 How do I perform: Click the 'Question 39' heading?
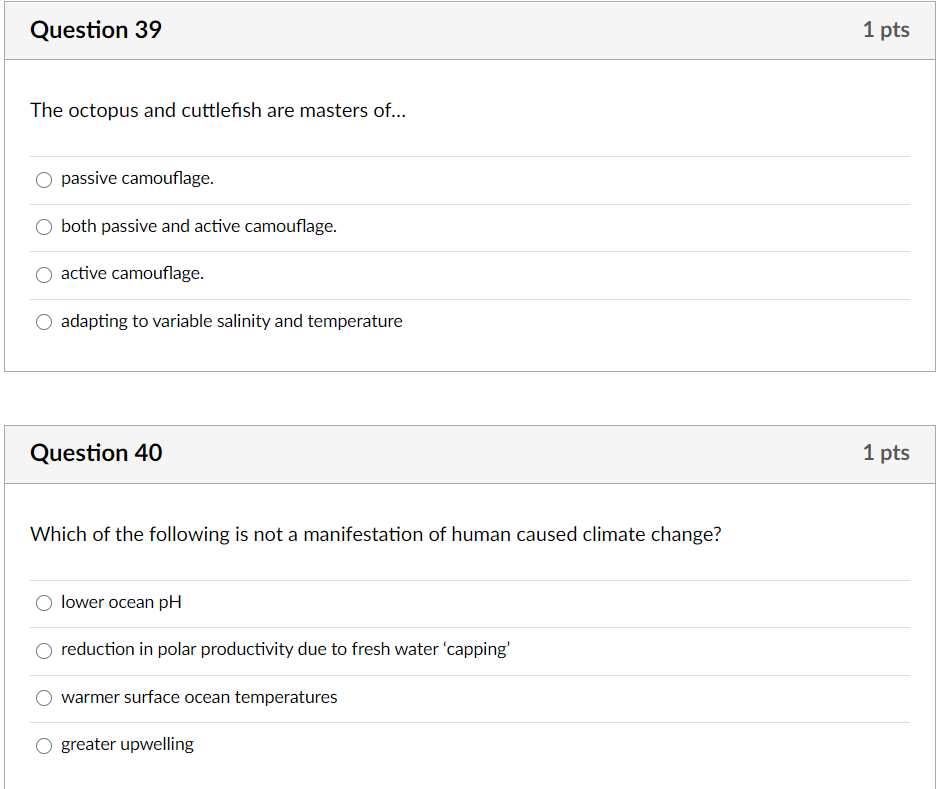(x=96, y=30)
